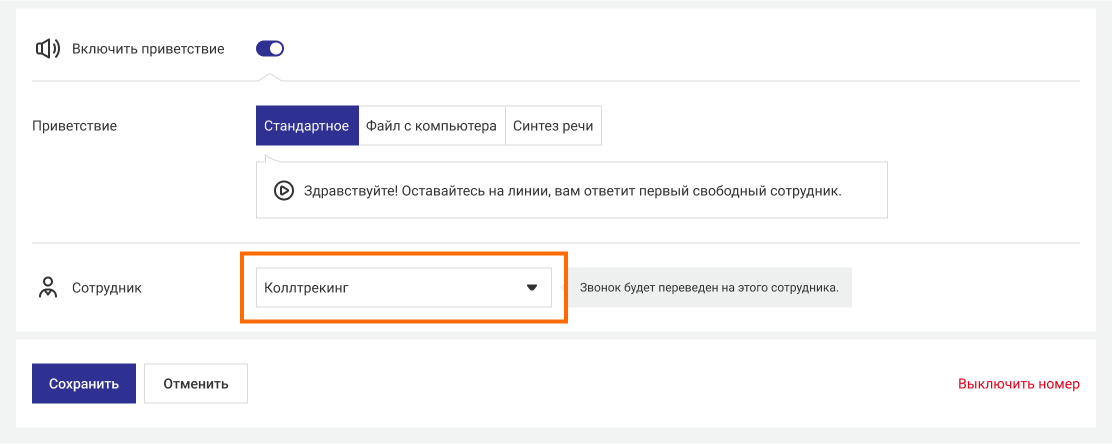This screenshot has height=444, width=1112.
Task: Click the red Выключить номер link
Action: (x=1018, y=383)
